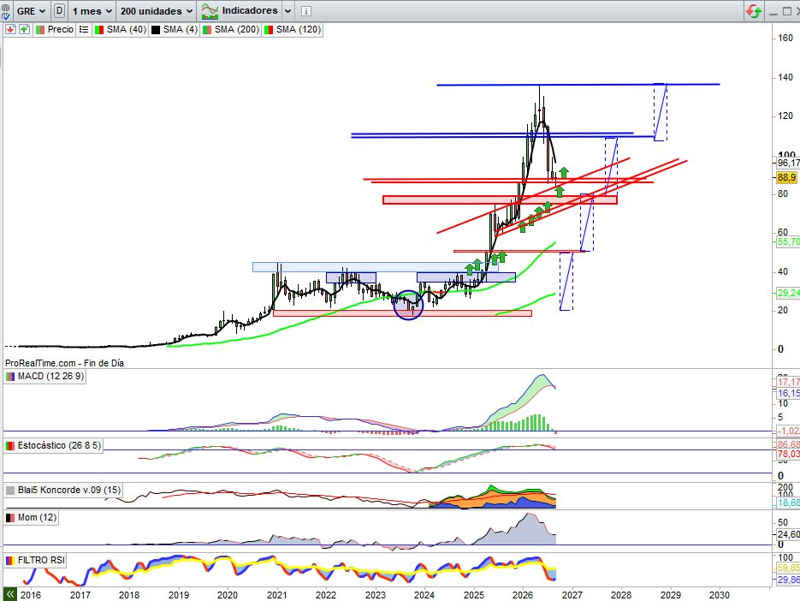Expand the 1 mes timeframe dropdown

[92, 11]
